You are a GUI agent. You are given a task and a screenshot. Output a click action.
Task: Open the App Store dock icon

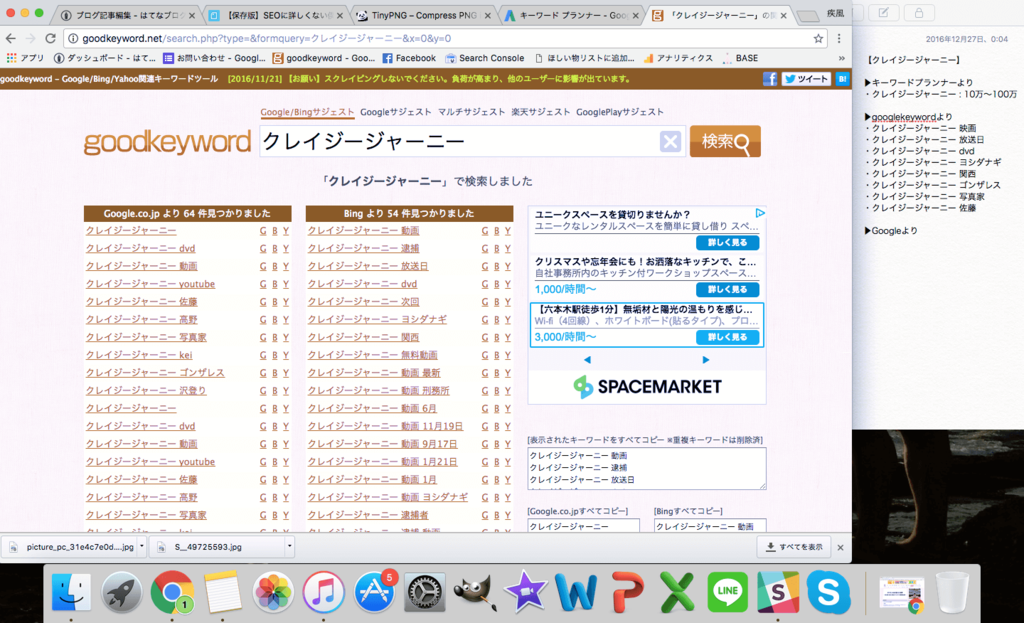coord(374,592)
